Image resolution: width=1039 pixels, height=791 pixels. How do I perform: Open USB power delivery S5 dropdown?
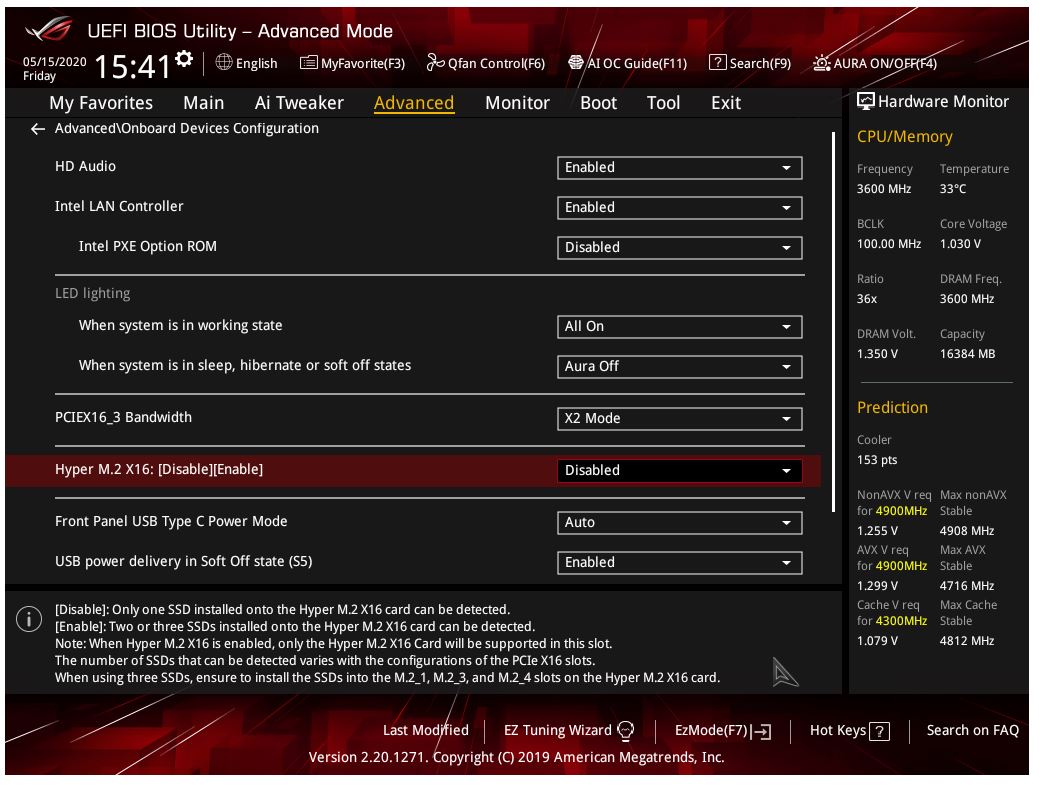(x=679, y=562)
